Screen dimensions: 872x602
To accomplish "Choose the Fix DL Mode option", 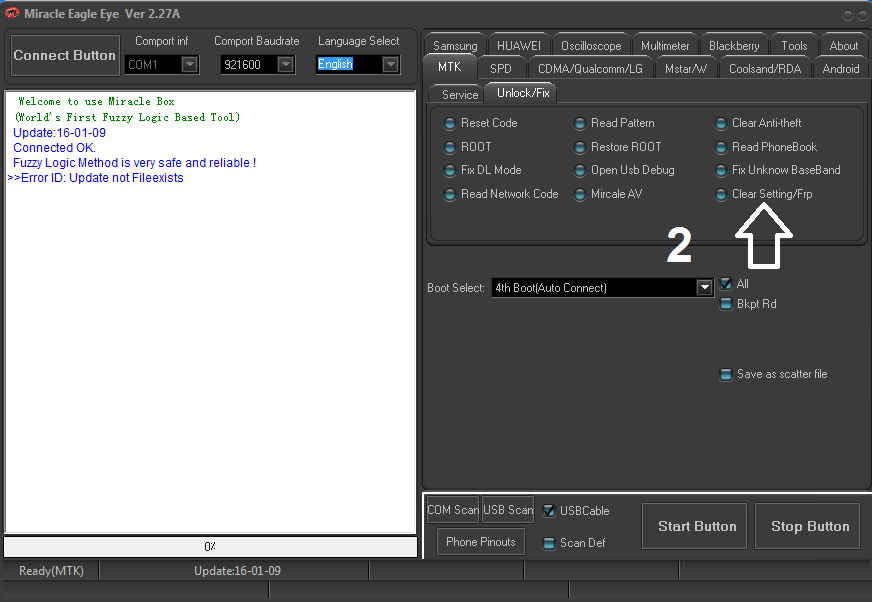I will (x=484, y=170).
